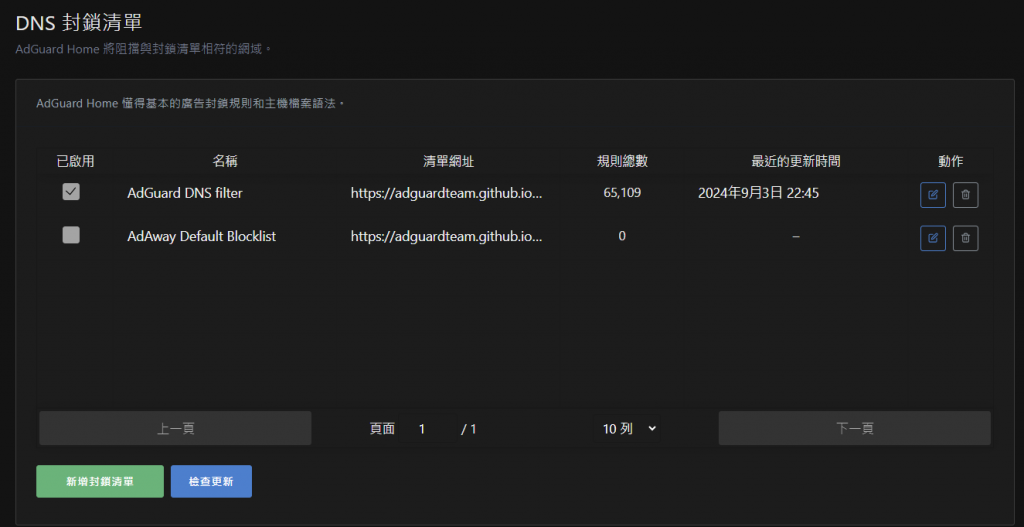Sort by the 清單網址 column header

[x=449, y=161]
